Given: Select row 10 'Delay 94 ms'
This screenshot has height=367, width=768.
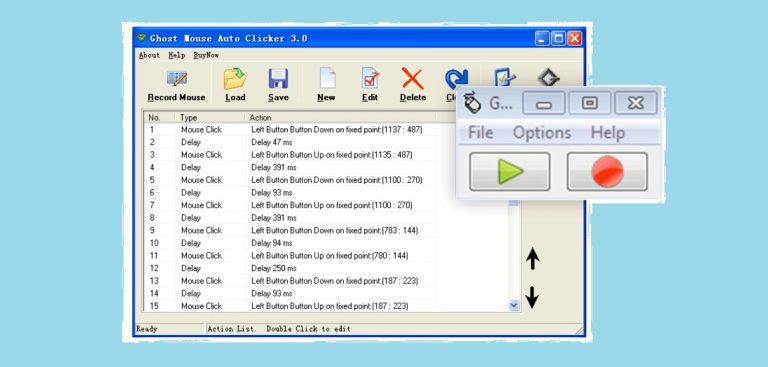Looking at the screenshot, I should point(290,243).
